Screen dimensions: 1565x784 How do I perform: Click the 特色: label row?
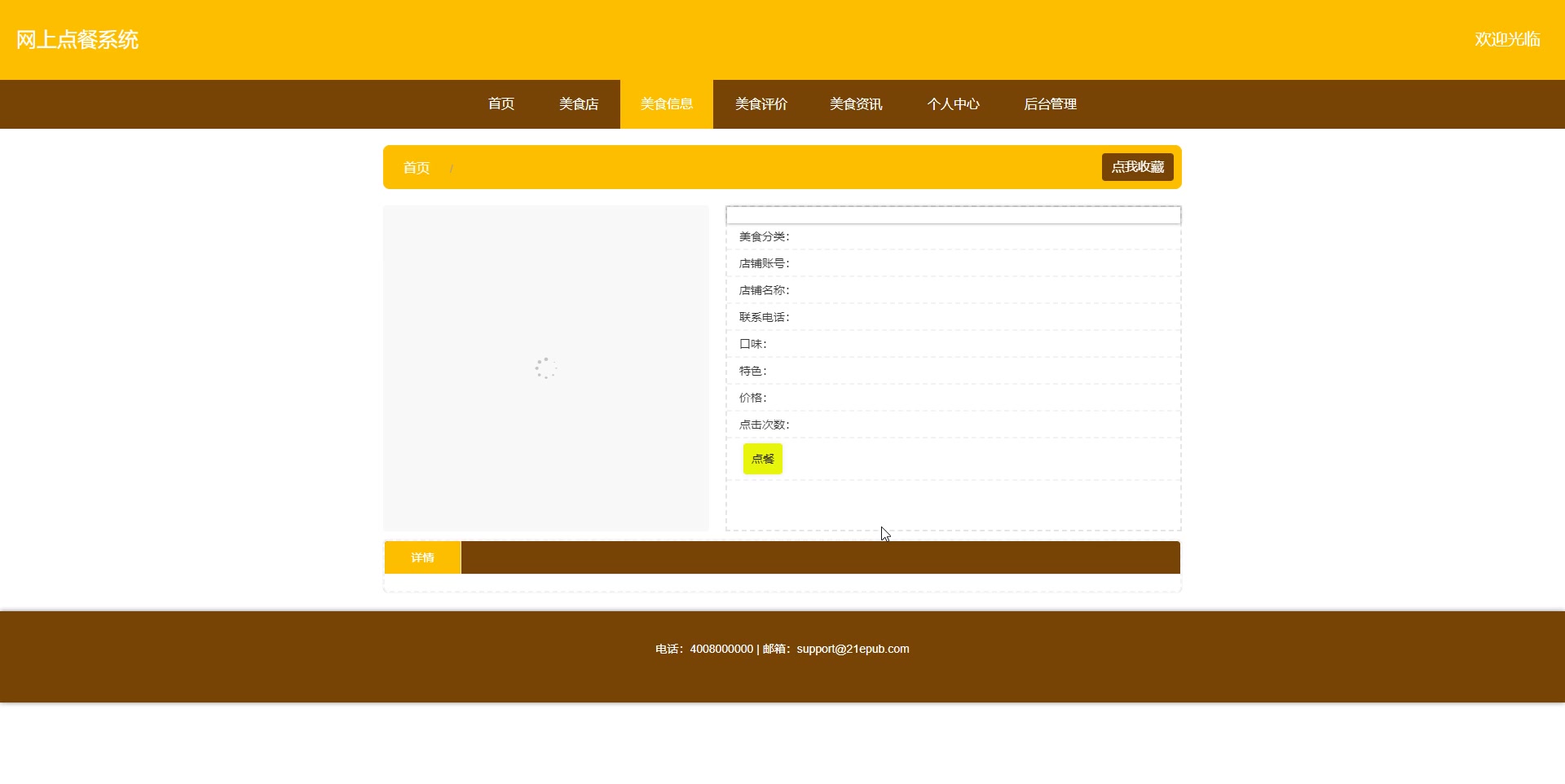(954, 371)
